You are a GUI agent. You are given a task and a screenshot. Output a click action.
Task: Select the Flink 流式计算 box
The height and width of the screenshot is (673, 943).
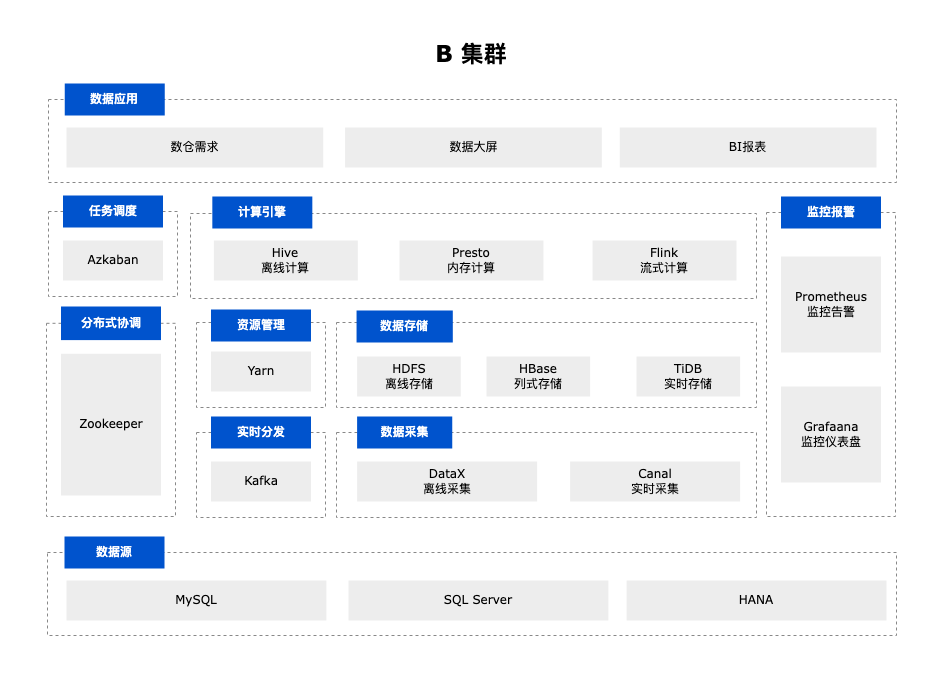664,260
